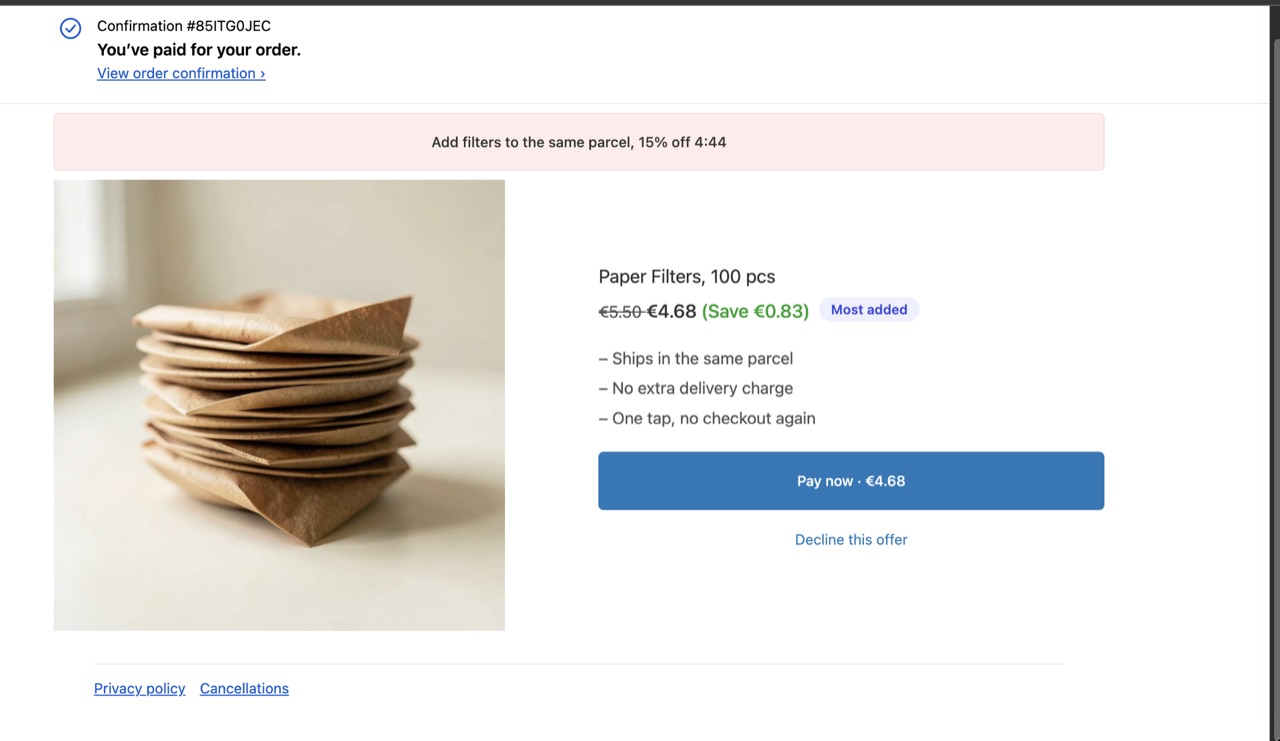Image resolution: width=1280 pixels, height=741 pixels.
Task: Open the Cancellations link
Action: [244, 688]
